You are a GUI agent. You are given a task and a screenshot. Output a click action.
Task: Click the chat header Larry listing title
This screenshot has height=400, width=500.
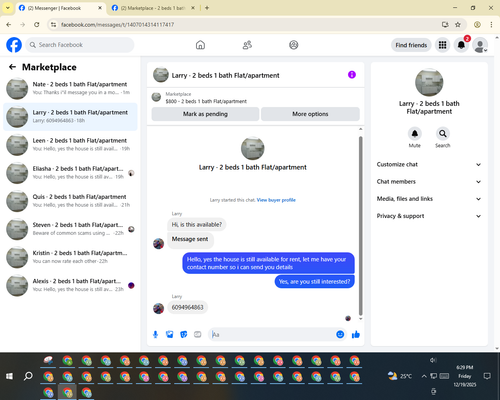225,75
